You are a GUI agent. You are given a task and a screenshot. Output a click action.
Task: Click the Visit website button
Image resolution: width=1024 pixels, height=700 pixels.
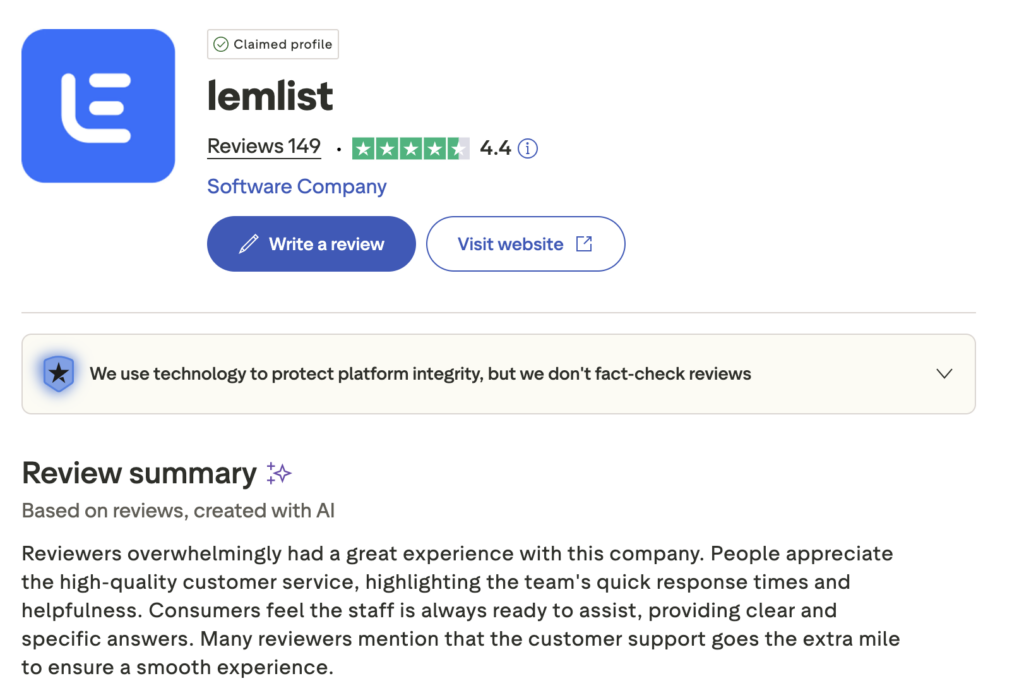tap(525, 244)
